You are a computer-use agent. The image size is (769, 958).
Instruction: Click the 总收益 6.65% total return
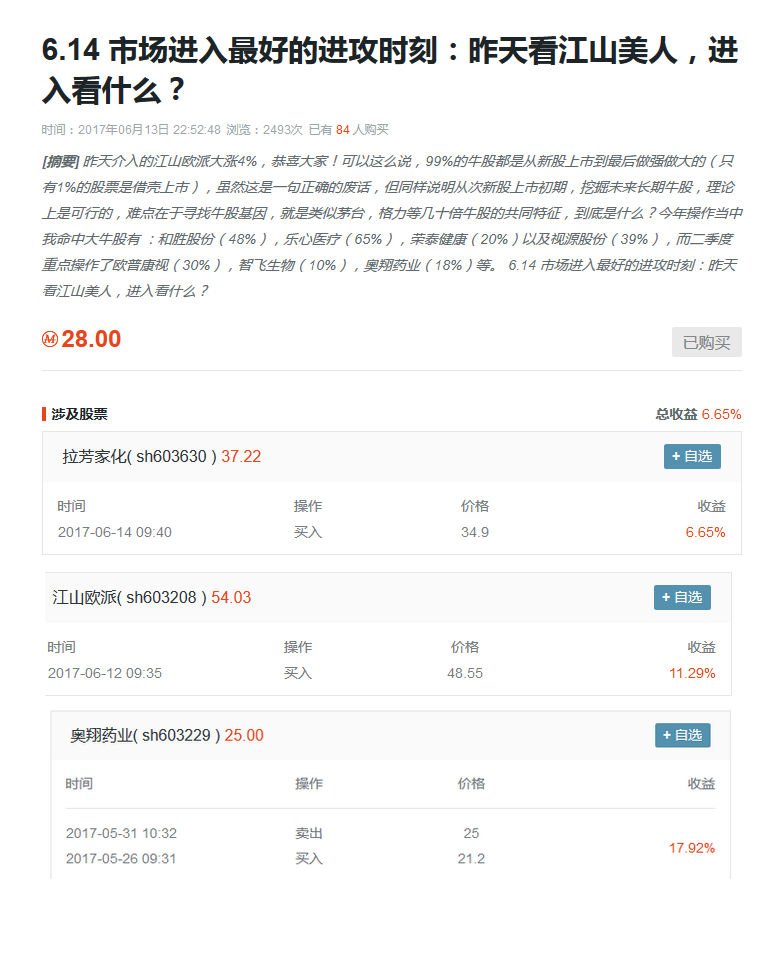click(x=698, y=414)
